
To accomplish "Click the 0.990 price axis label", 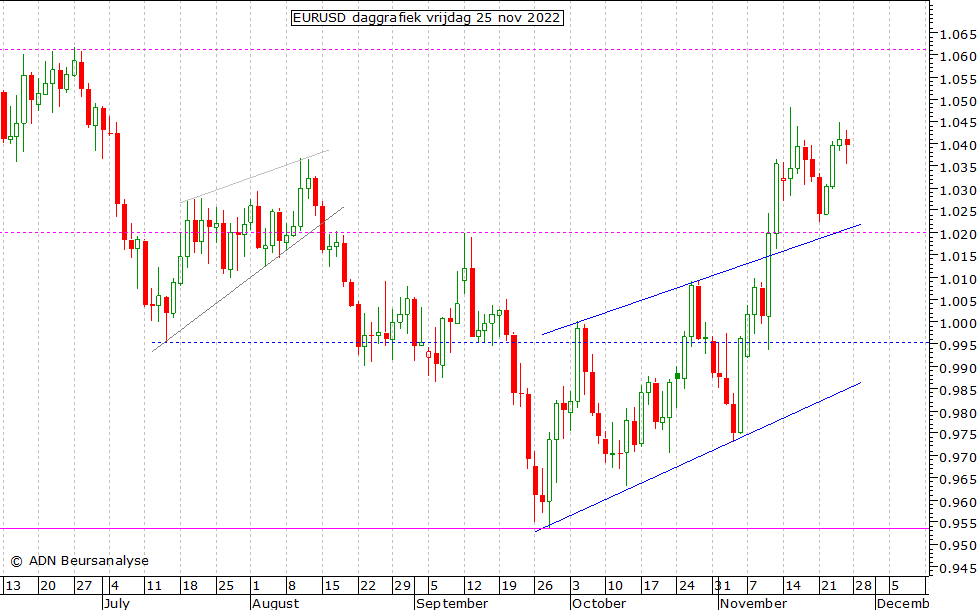I will [x=958, y=368].
